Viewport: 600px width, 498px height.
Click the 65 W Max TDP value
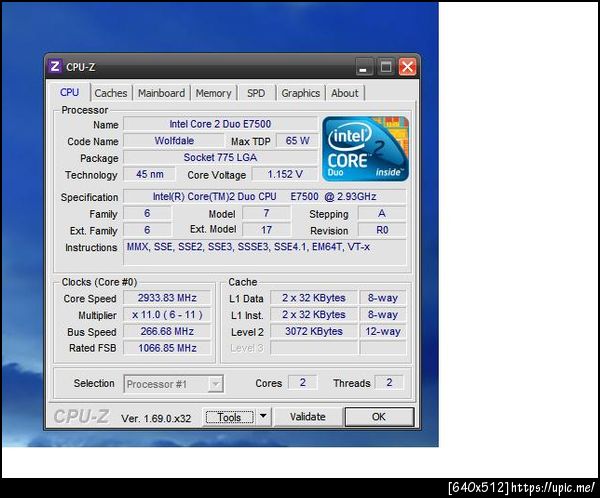click(297, 141)
